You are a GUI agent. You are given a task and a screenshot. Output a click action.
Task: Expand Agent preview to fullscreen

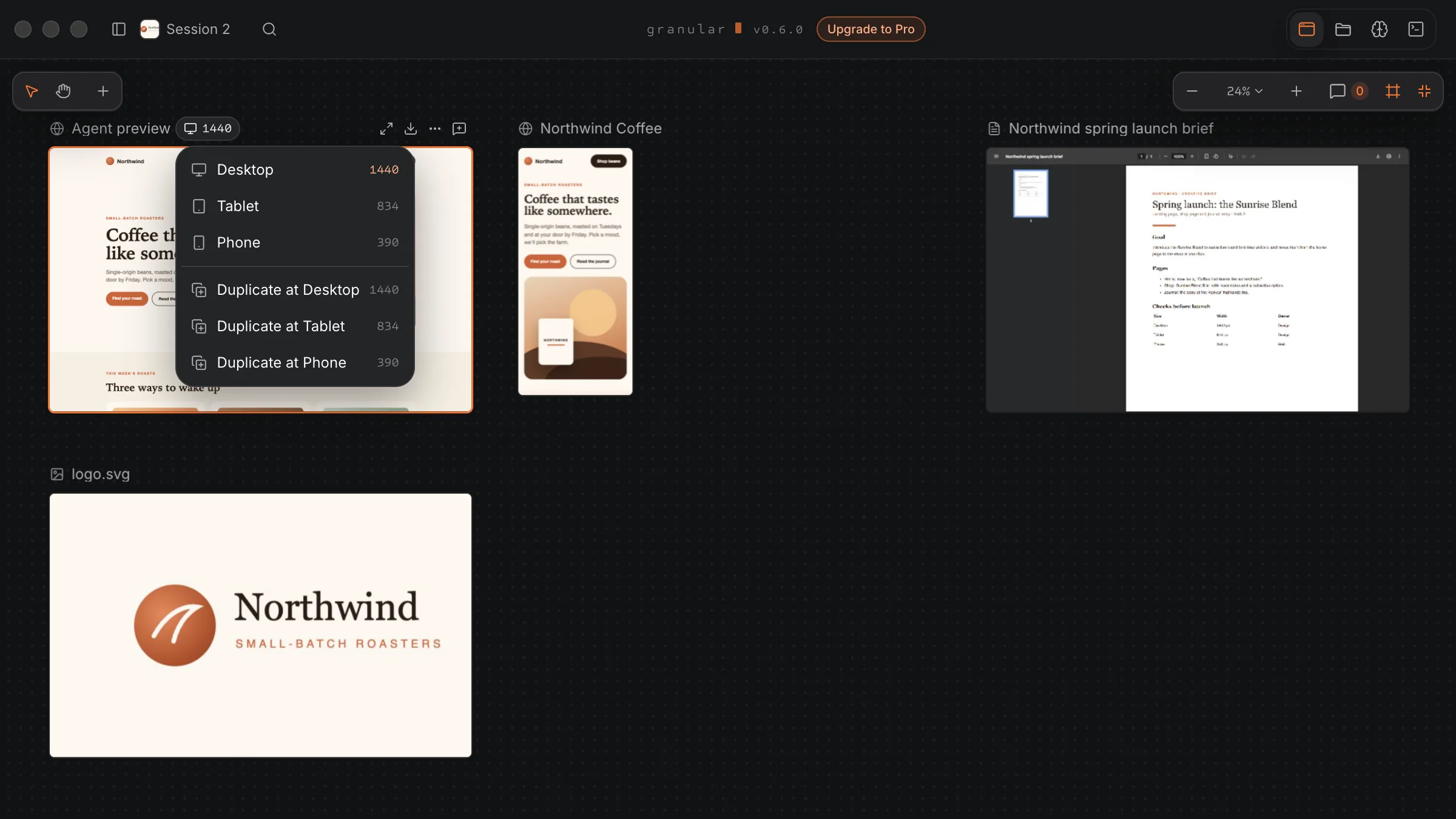tap(386, 129)
